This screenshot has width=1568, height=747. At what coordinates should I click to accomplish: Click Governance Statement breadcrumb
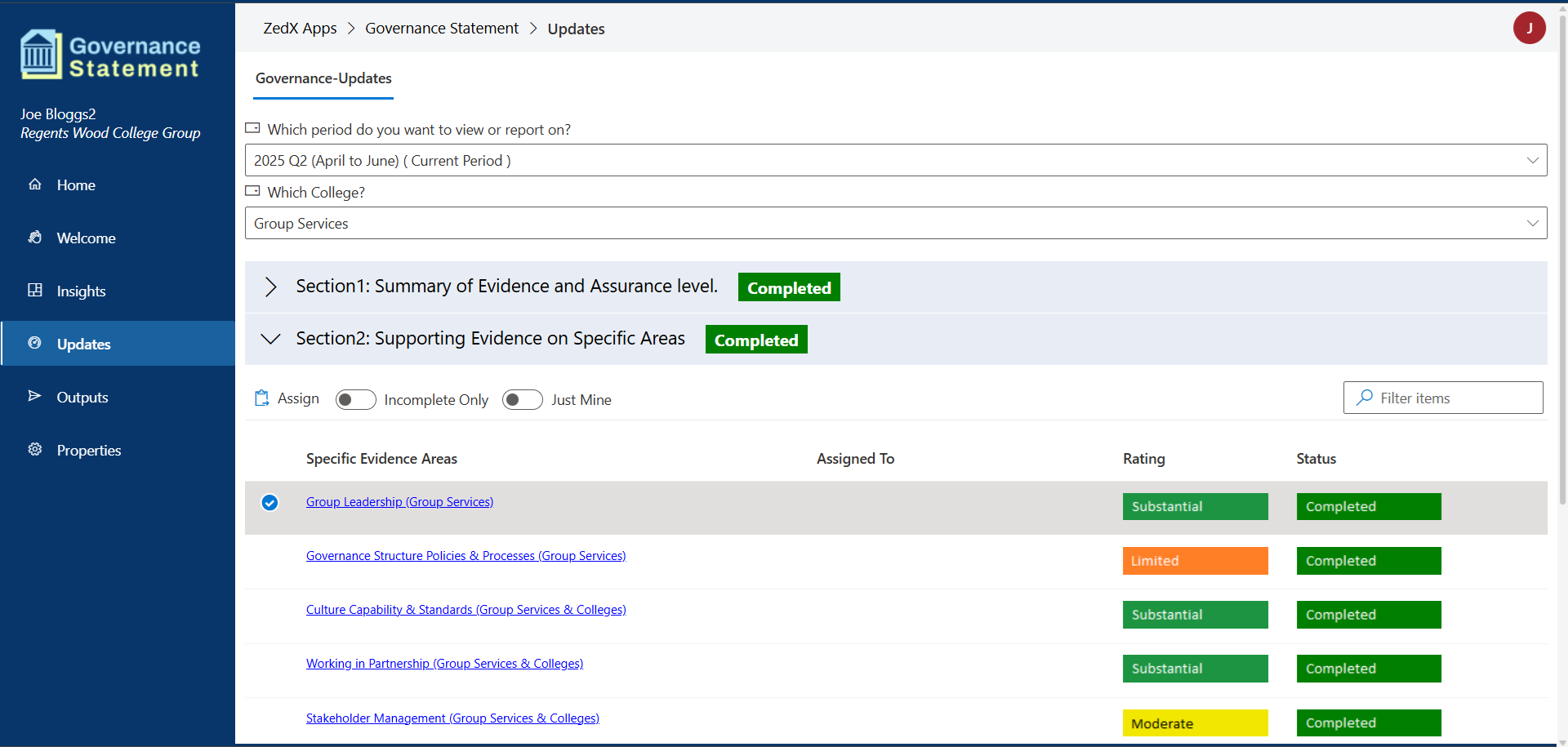tap(442, 29)
